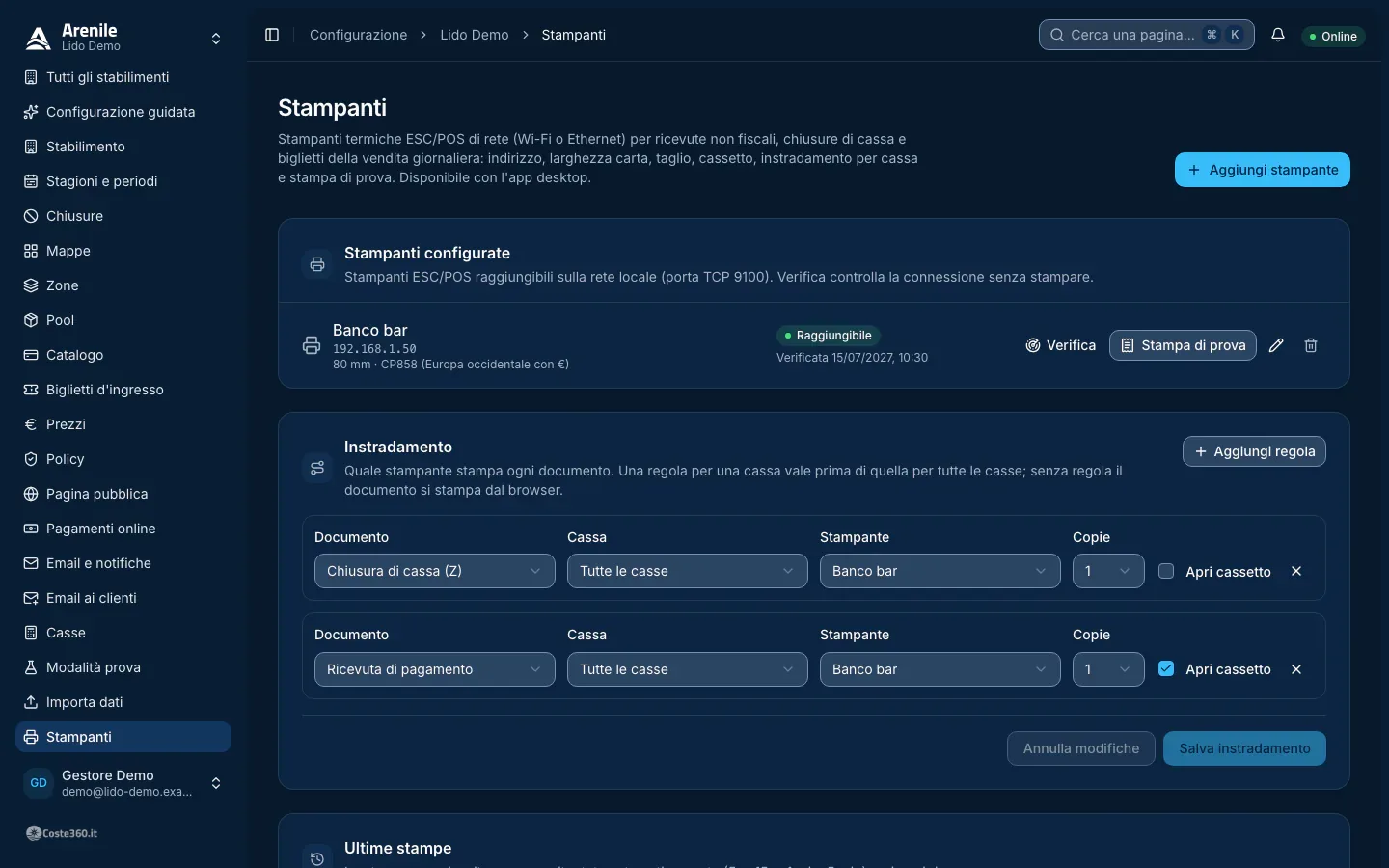Click the Coste360.it footer logo

pyautogui.click(x=62, y=833)
